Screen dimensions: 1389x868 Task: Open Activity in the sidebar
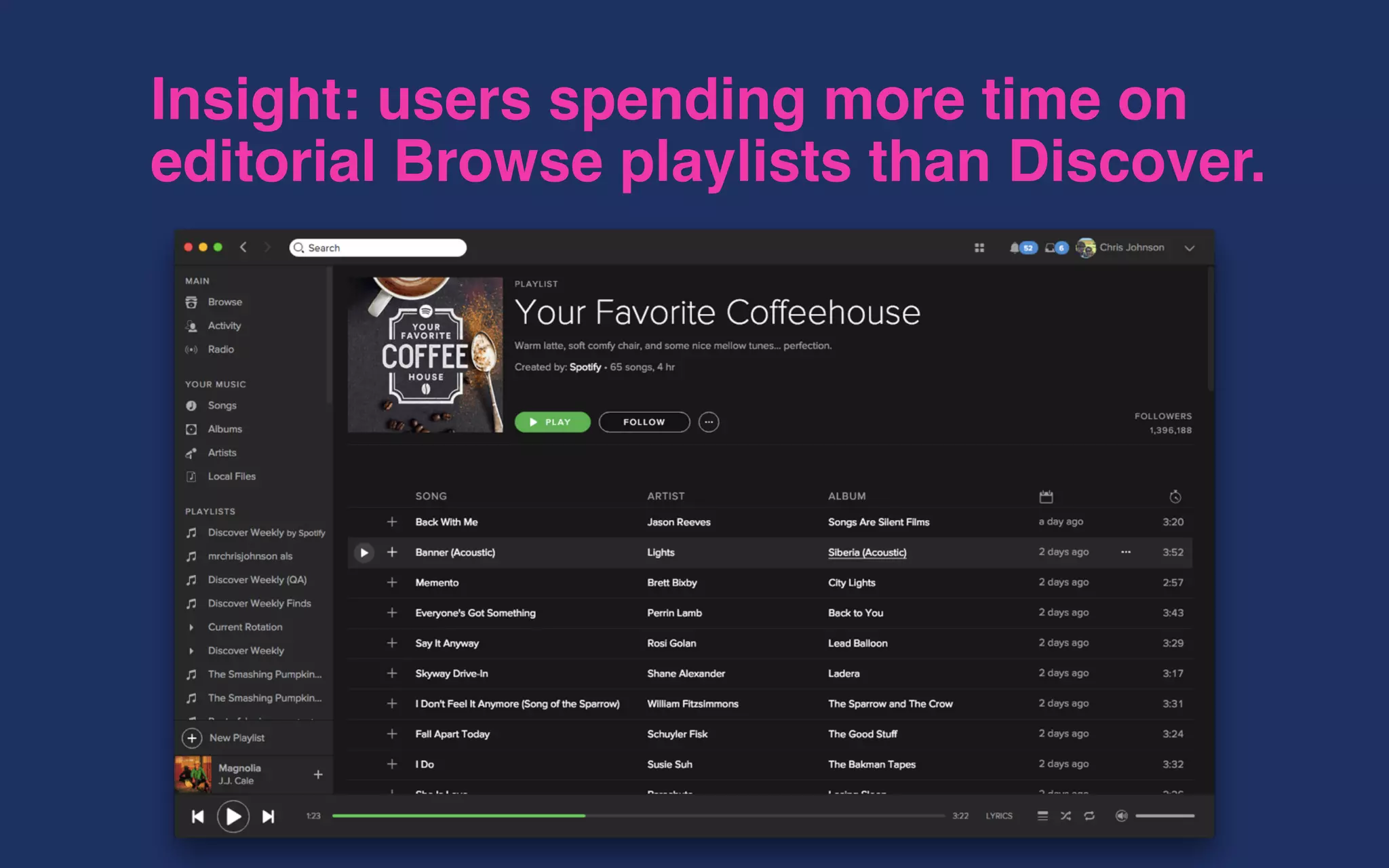[x=224, y=325]
